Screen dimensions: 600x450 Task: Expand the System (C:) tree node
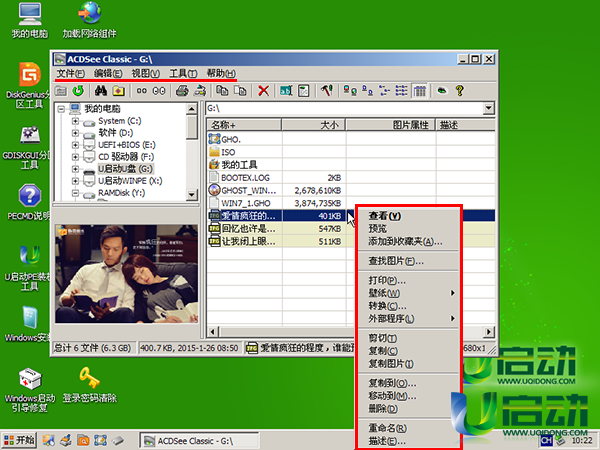pos(75,121)
